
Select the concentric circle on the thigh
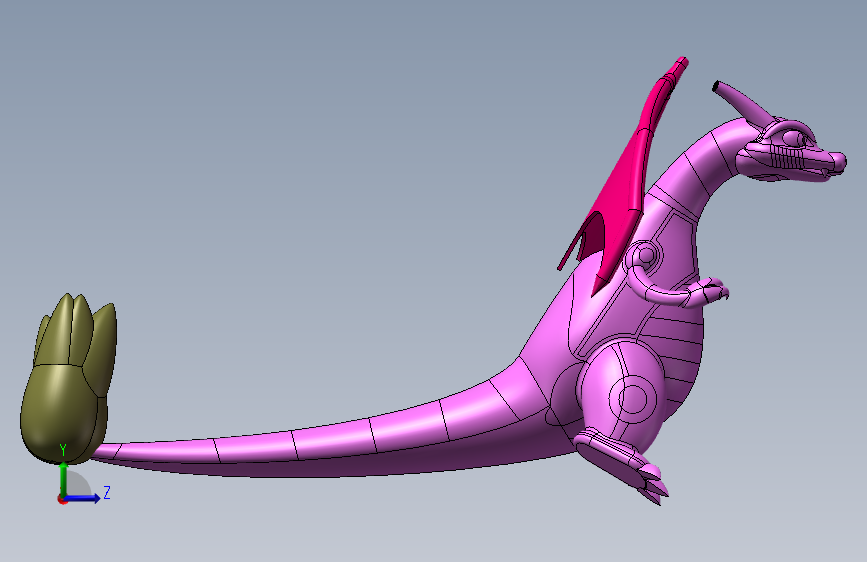(x=632, y=398)
